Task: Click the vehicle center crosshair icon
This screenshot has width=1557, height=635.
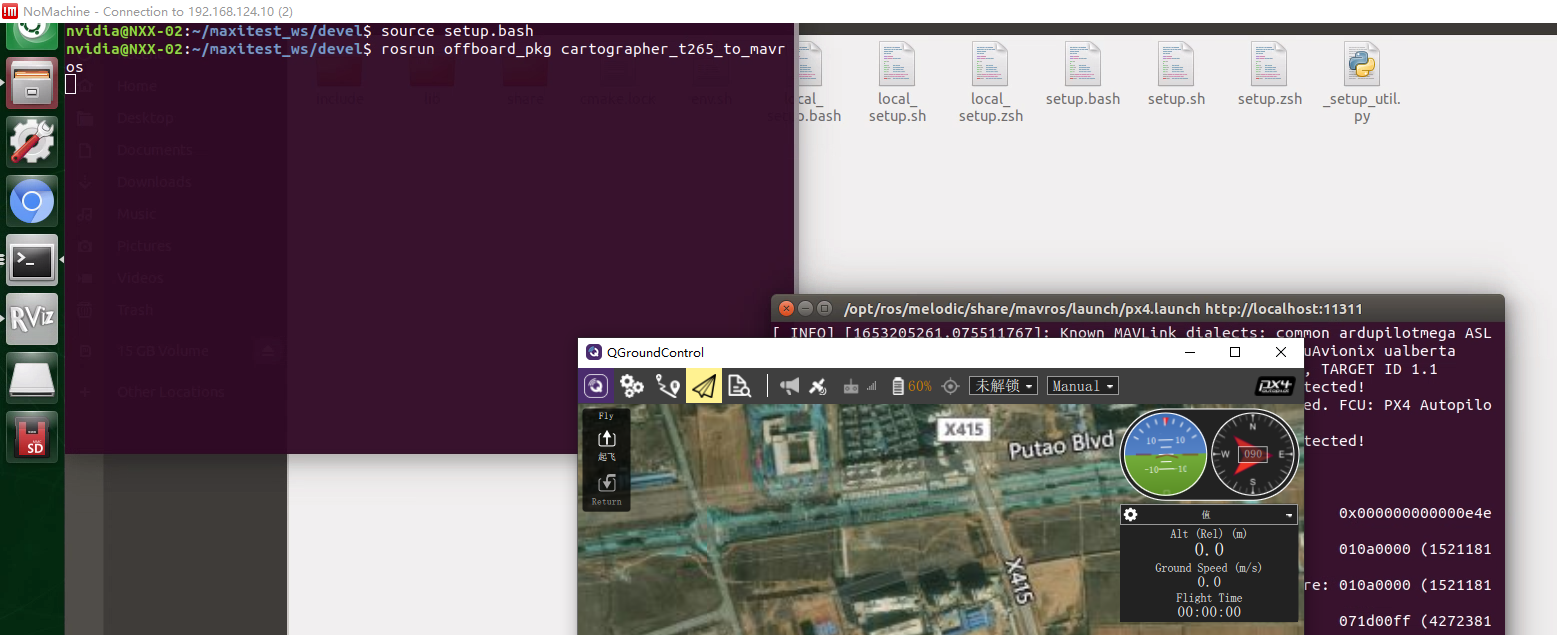Action: pos(950,385)
